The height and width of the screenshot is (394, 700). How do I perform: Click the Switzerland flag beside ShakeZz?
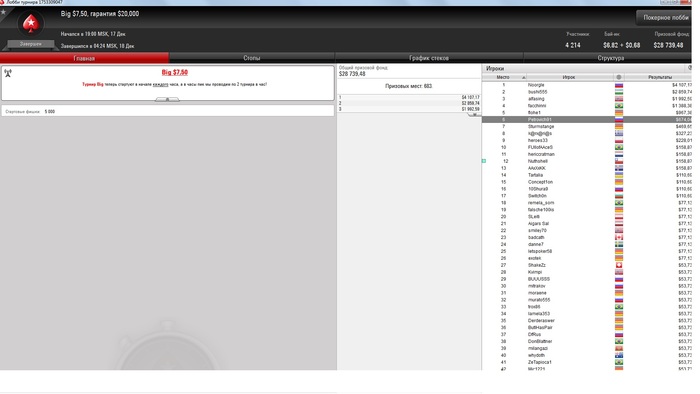click(619, 265)
